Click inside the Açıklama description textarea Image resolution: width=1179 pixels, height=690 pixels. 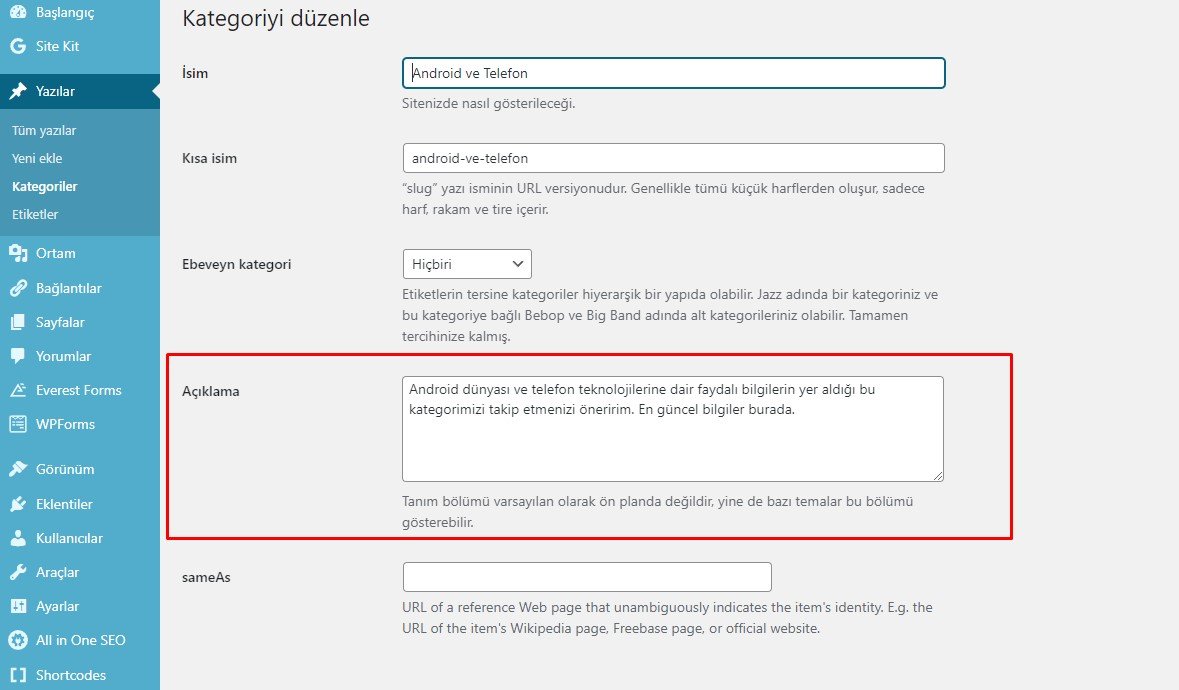[672, 440]
